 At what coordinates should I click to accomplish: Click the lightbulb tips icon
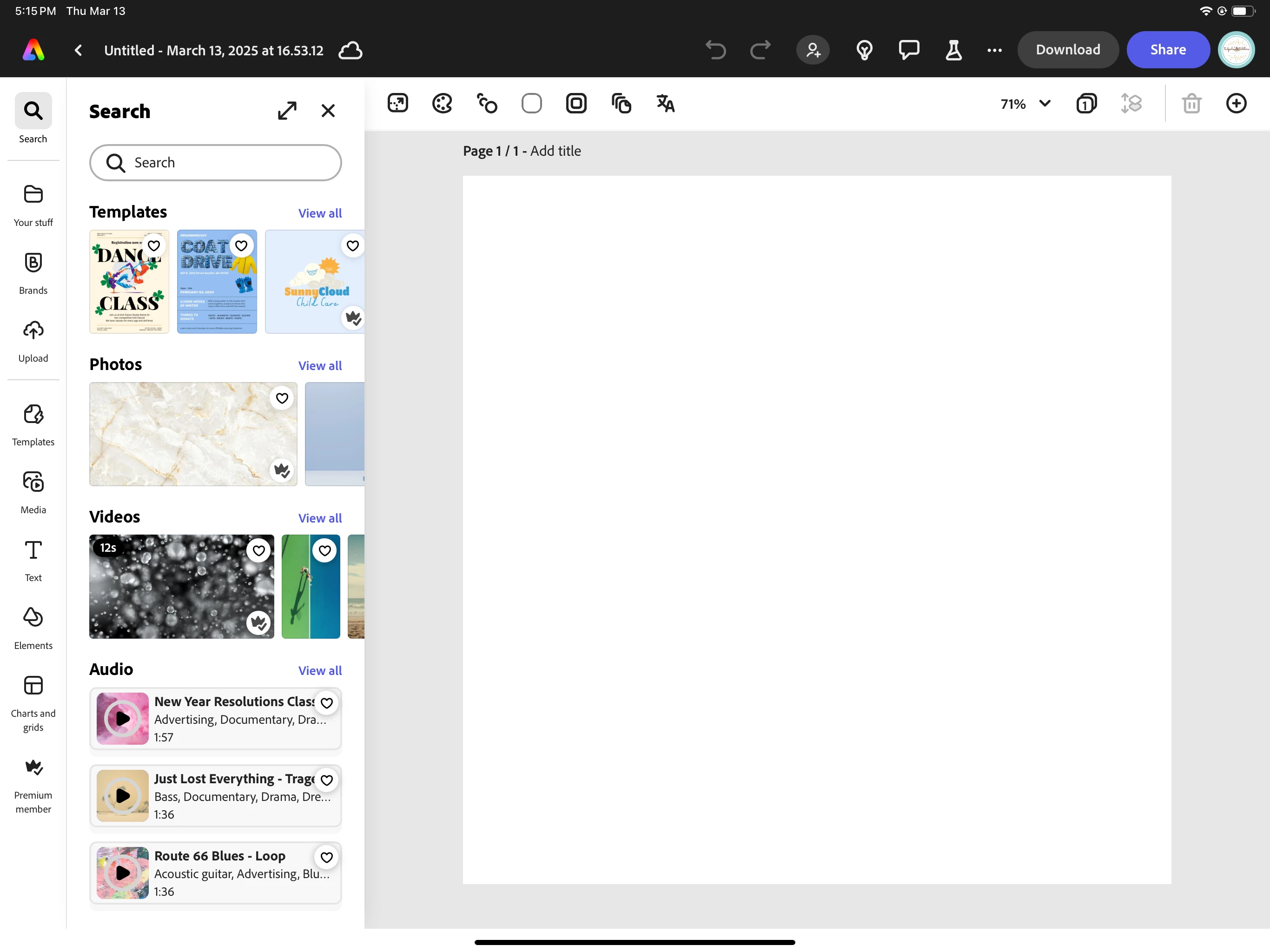(864, 50)
